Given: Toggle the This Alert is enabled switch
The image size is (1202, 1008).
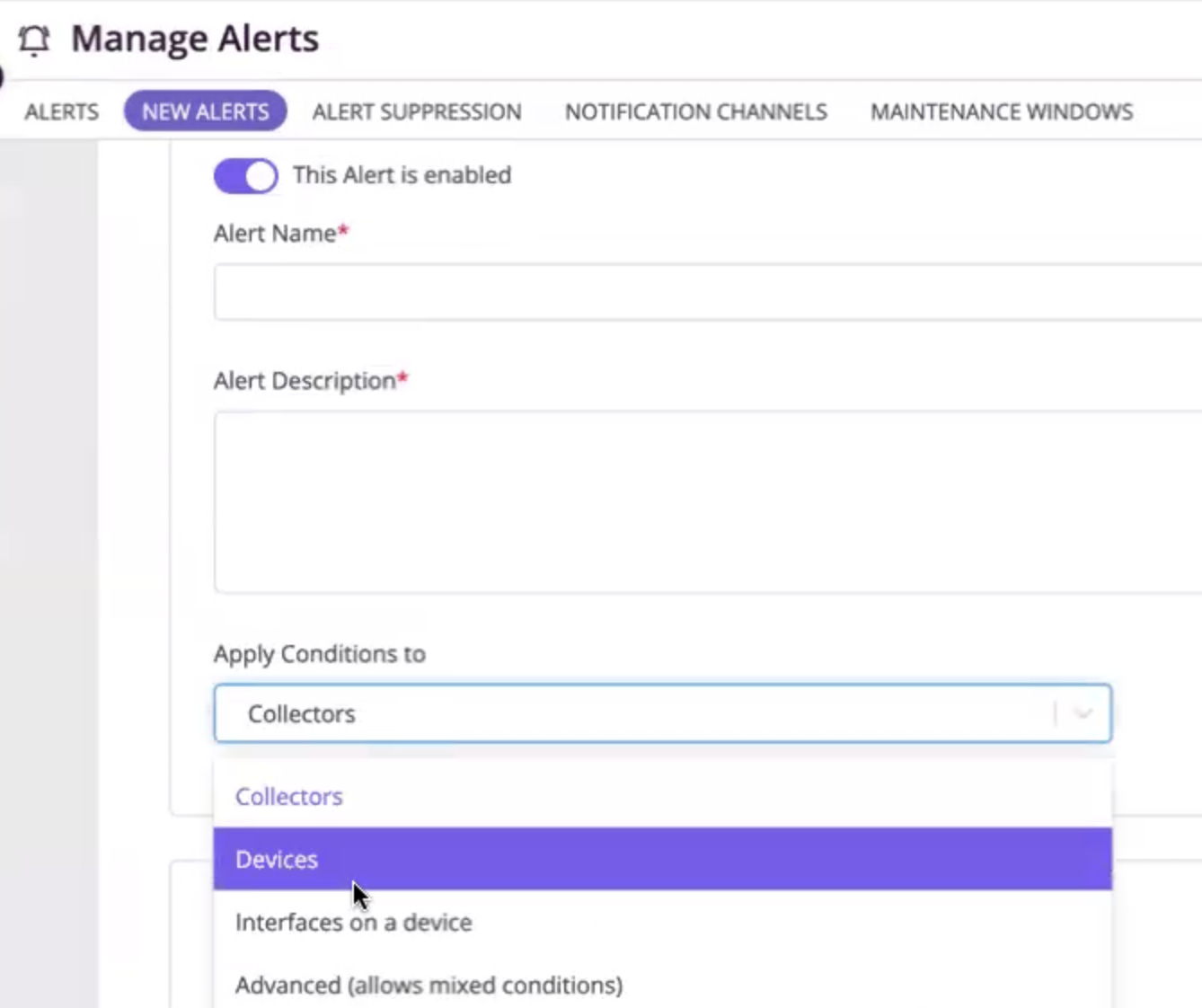Looking at the screenshot, I should coord(245,175).
